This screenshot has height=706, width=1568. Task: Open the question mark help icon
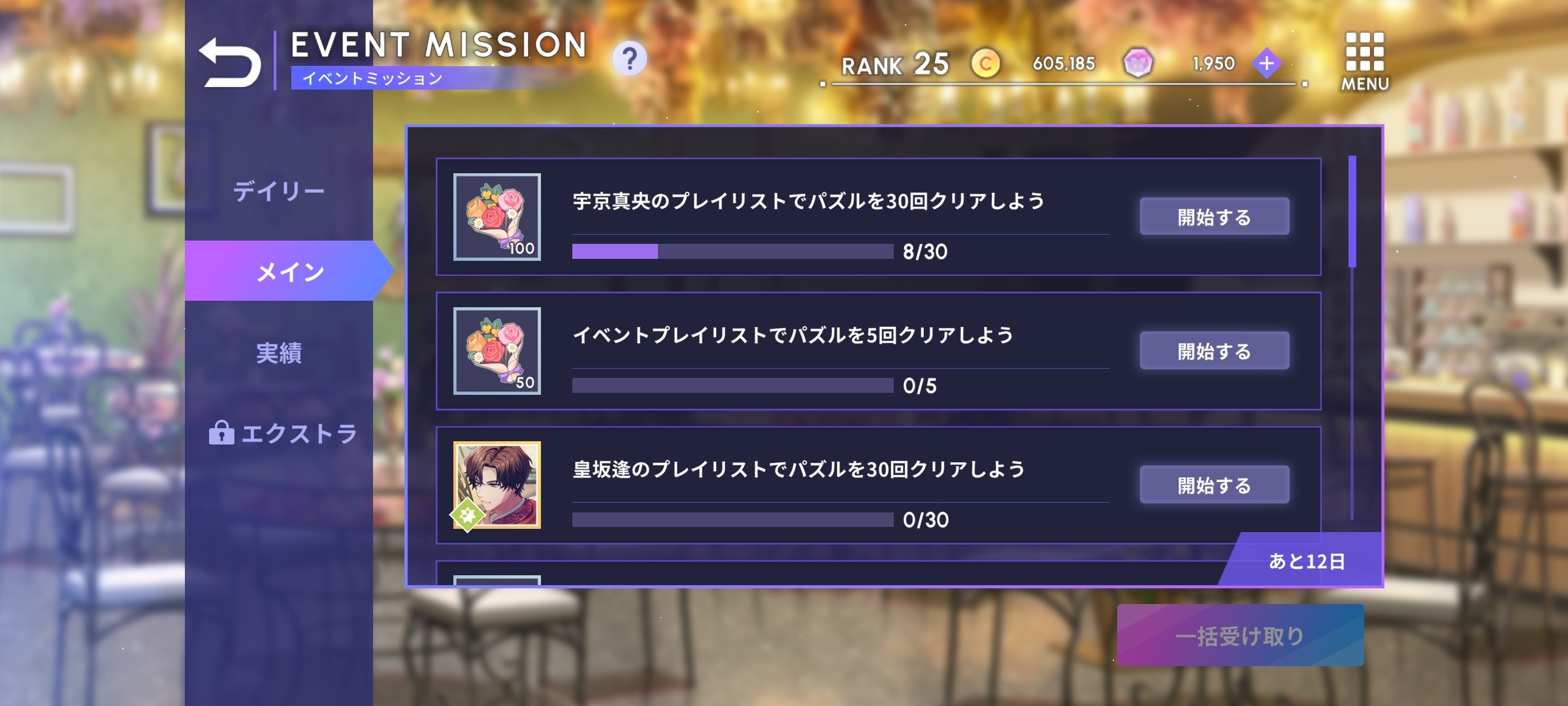click(x=630, y=59)
